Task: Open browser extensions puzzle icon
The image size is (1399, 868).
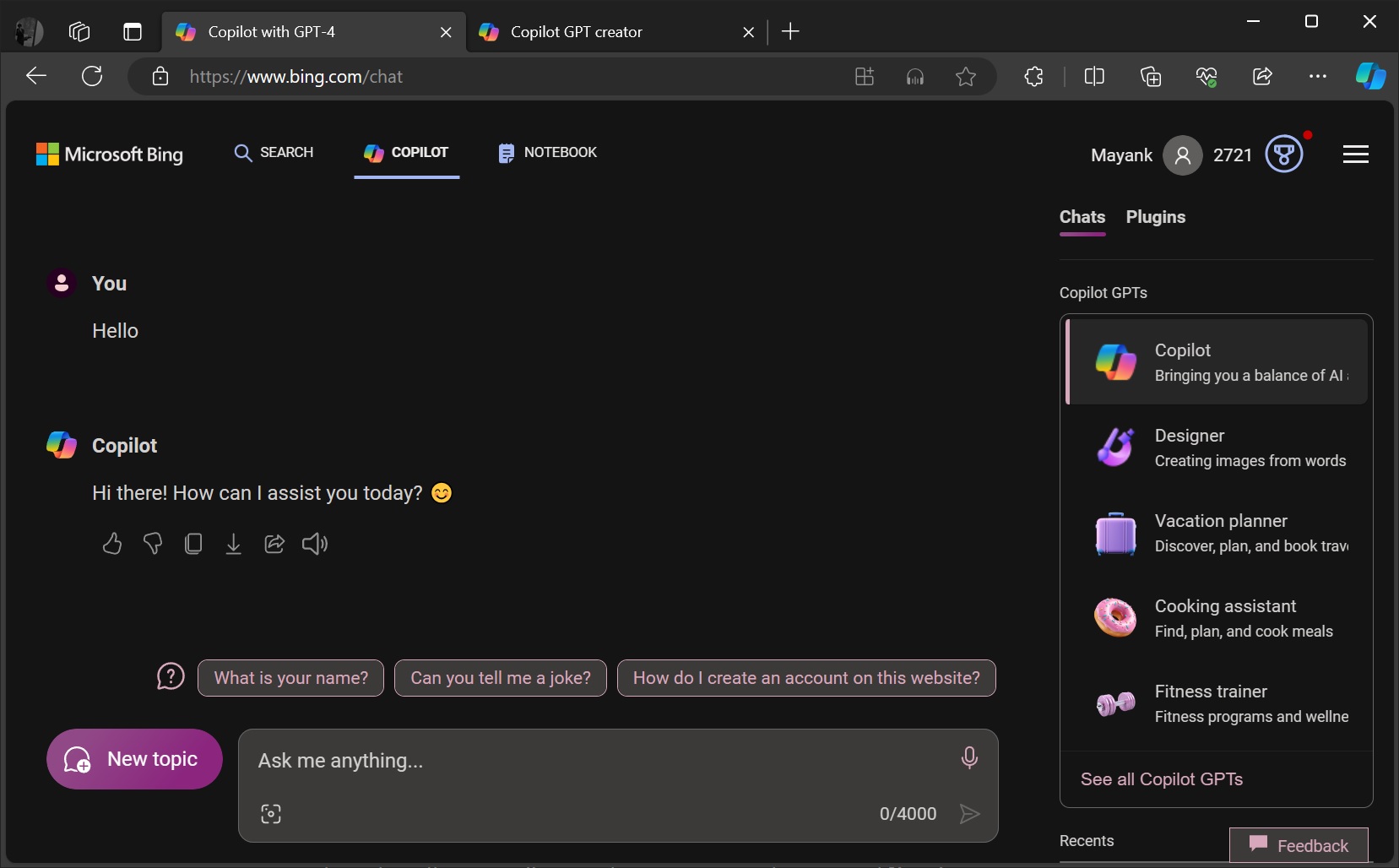Action: 1033,77
